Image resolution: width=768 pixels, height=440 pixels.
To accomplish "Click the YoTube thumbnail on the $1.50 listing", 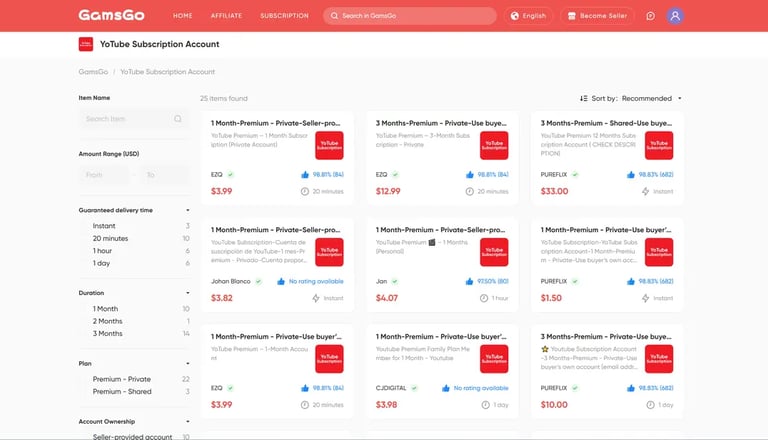I will click(x=659, y=252).
